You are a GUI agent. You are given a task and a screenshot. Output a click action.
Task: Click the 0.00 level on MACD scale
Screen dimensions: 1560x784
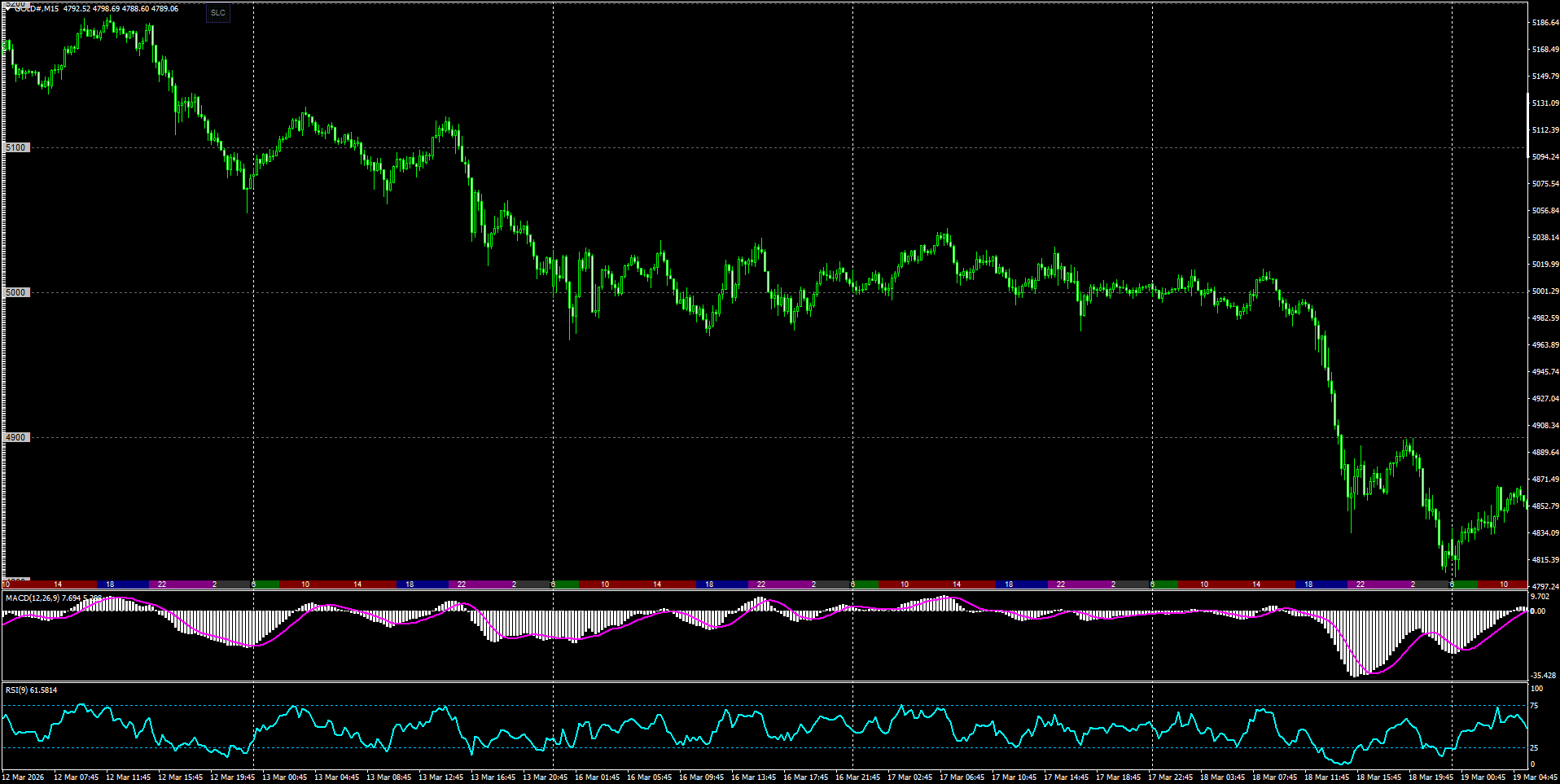tap(1537, 611)
